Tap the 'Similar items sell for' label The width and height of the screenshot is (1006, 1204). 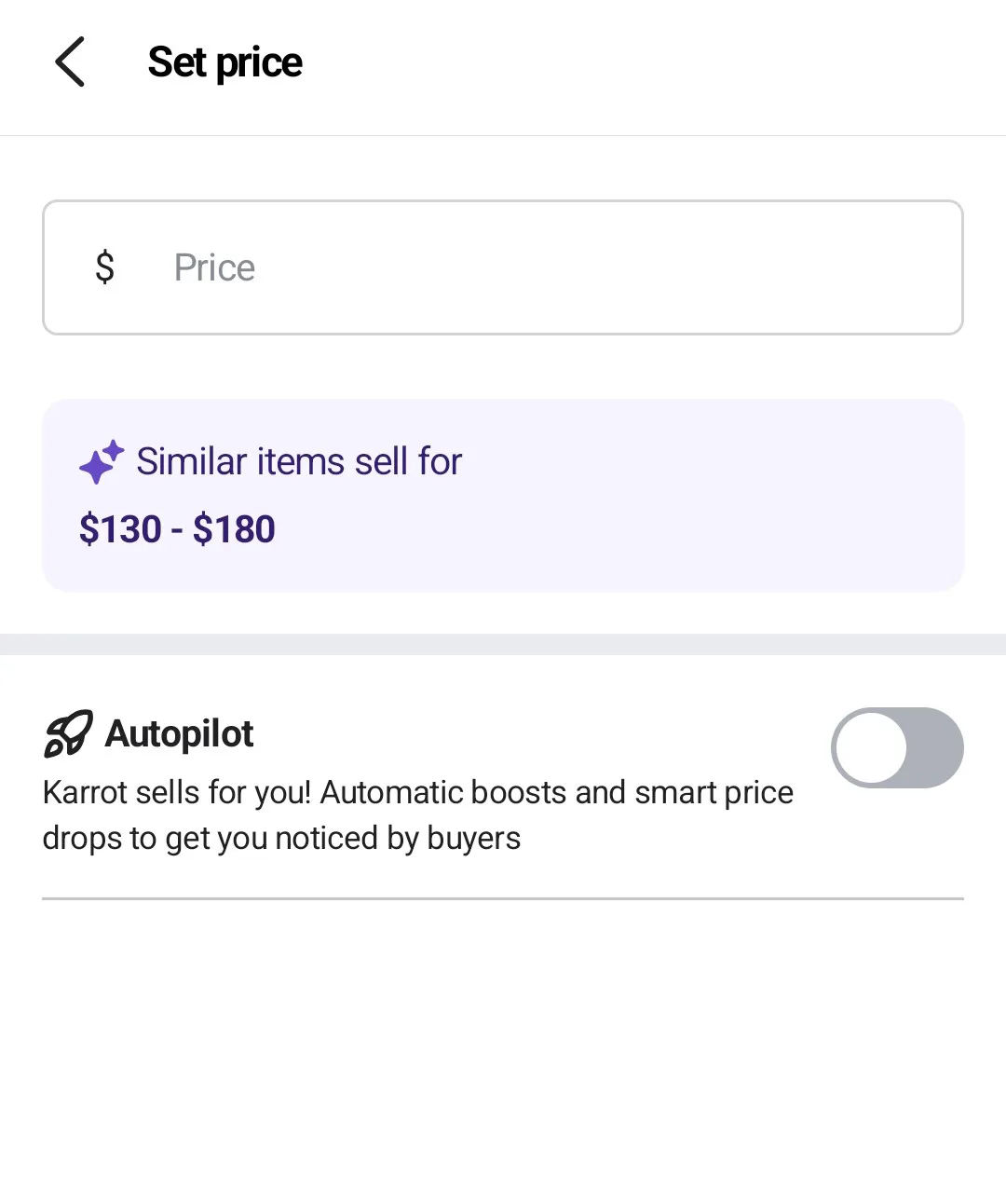(299, 462)
